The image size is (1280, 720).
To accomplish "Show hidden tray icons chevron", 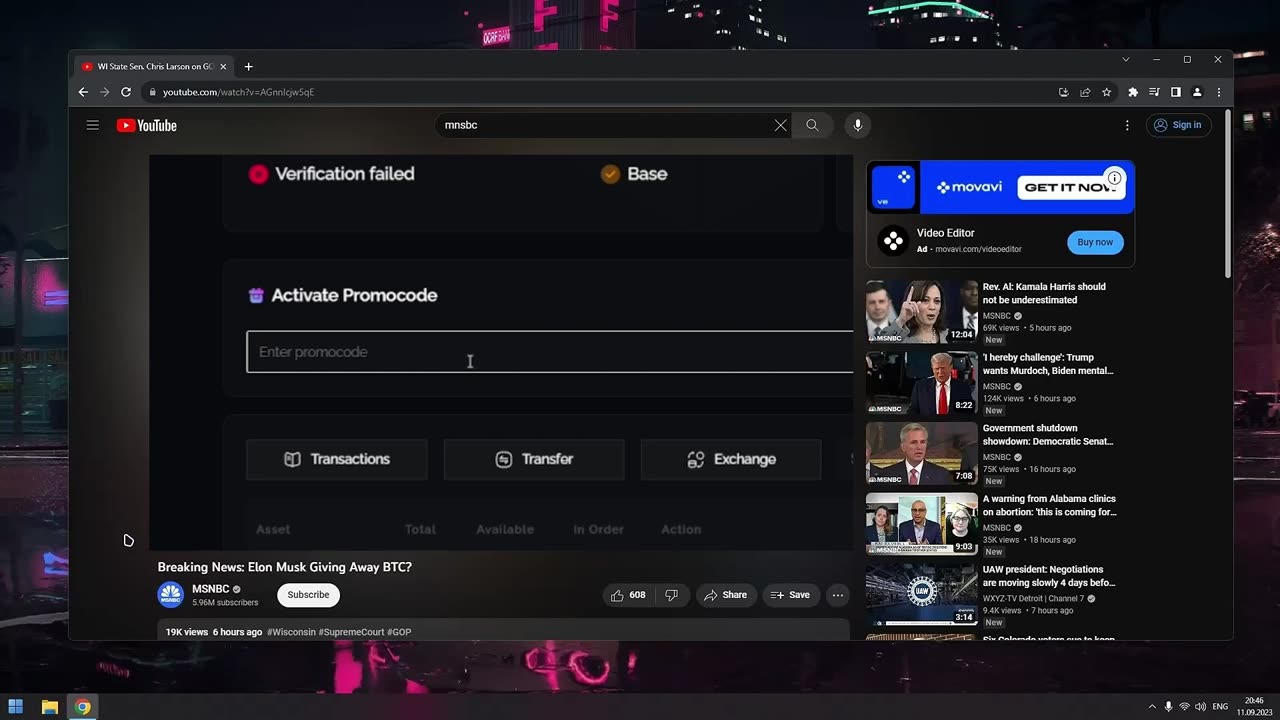I will pyautogui.click(x=1152, y=707).
